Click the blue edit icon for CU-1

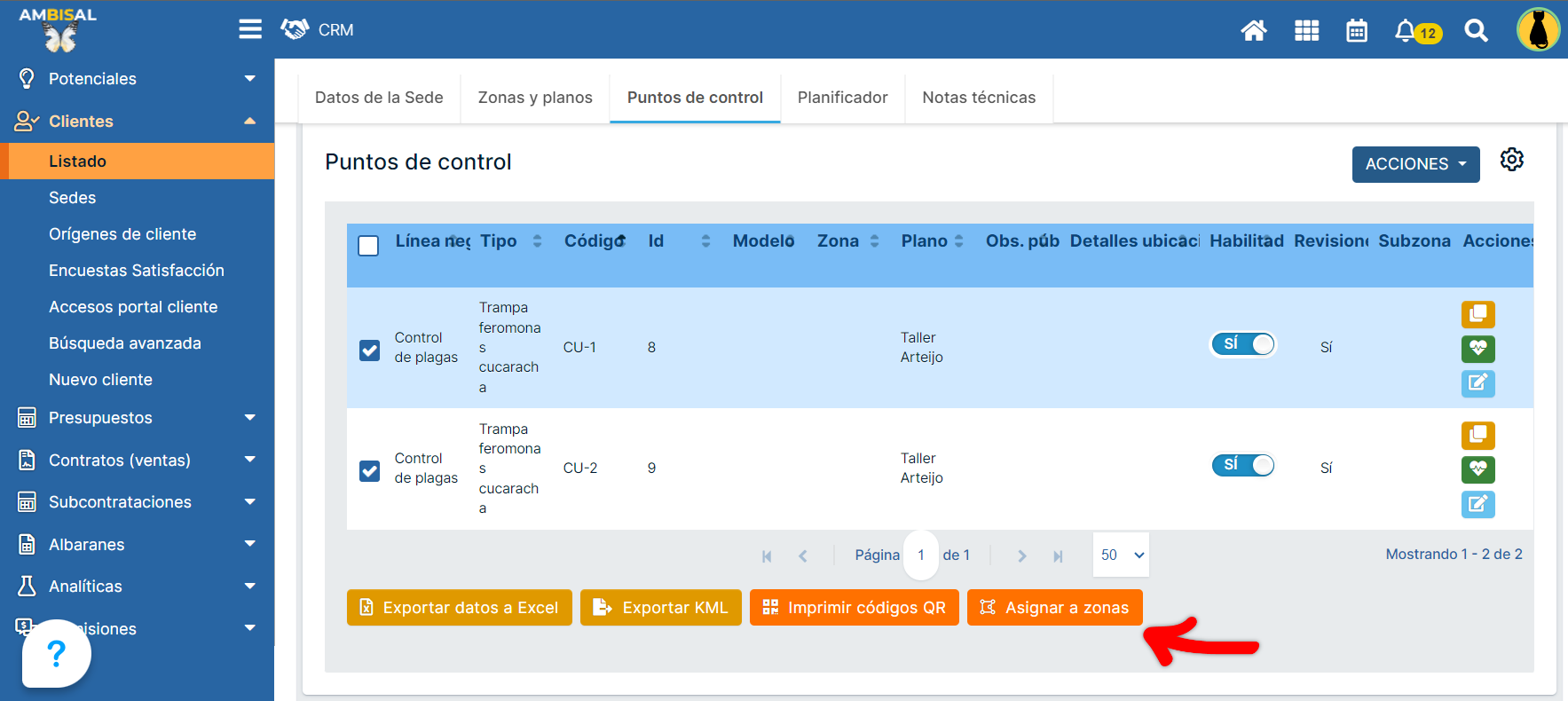(x=1477, y=383)
